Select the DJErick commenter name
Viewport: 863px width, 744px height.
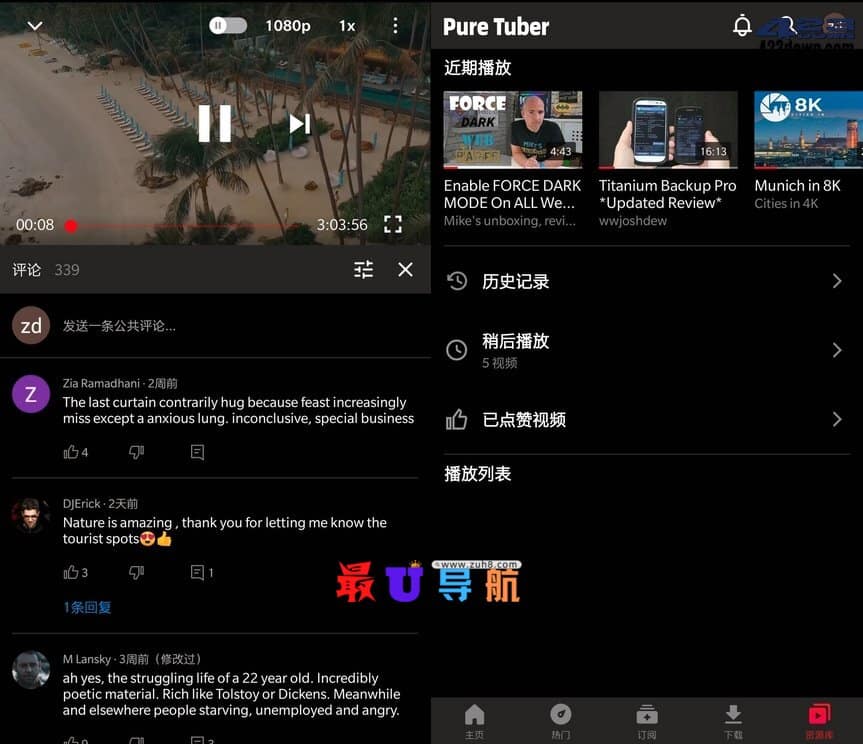[81, 504]
